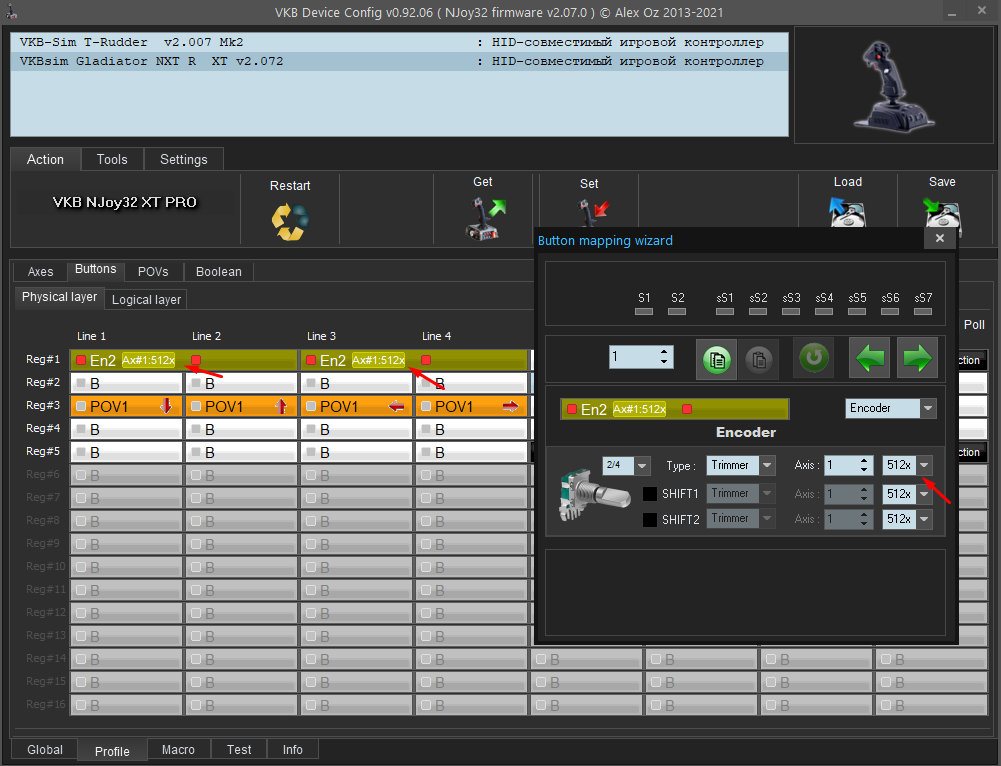Select Reg#3 Line 4 POV1 right cell
Image resolution: width=1001 pixels, height=766 pixels.
point(472,406)
